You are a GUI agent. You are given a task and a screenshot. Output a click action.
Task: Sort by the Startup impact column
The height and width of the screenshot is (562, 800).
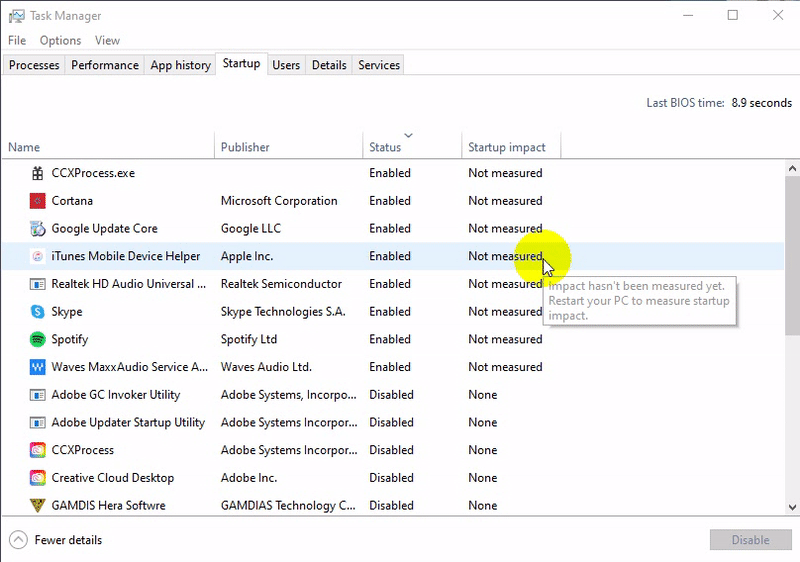click(x=507, y=147)
